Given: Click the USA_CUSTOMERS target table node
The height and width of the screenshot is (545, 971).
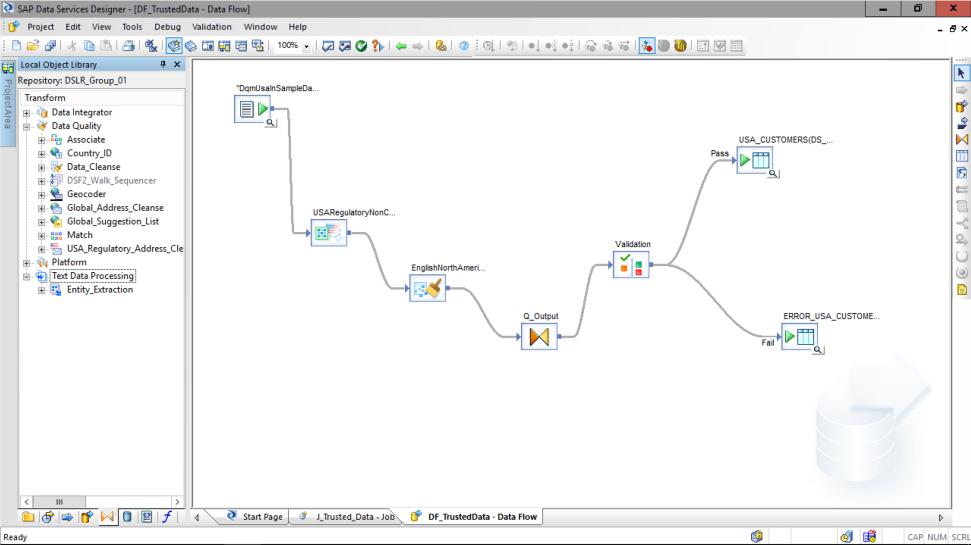Looking at the screenshot, I should click(x=754, y=160).
